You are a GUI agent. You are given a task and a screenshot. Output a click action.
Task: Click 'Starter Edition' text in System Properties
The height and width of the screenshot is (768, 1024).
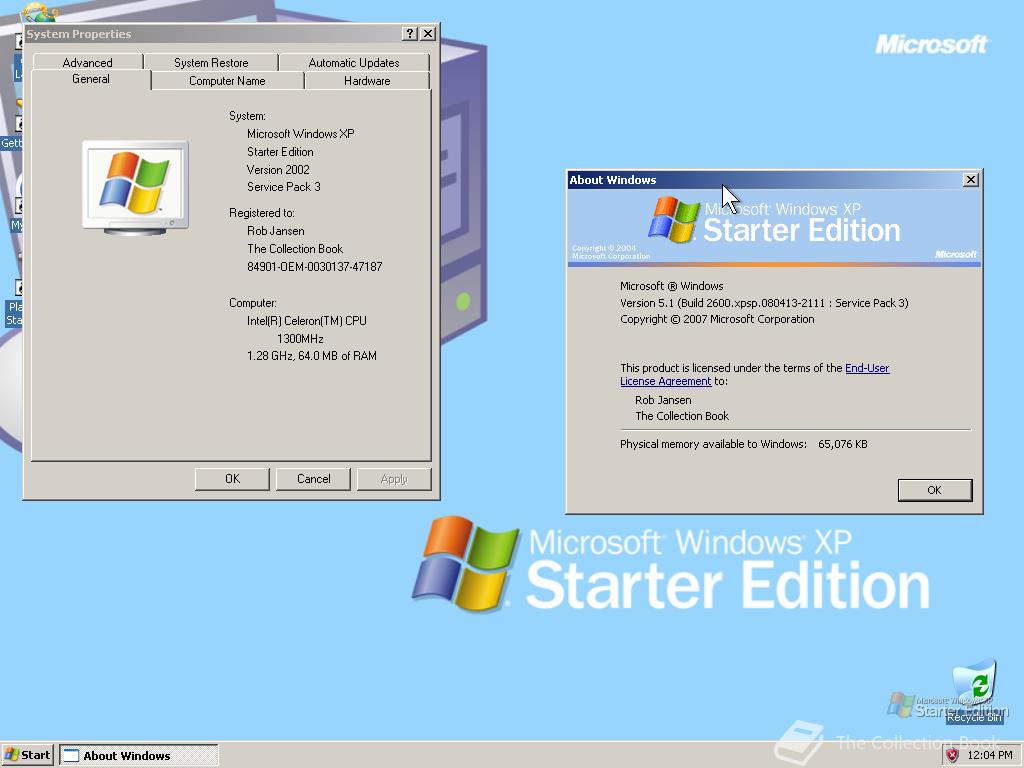(280, 152)
